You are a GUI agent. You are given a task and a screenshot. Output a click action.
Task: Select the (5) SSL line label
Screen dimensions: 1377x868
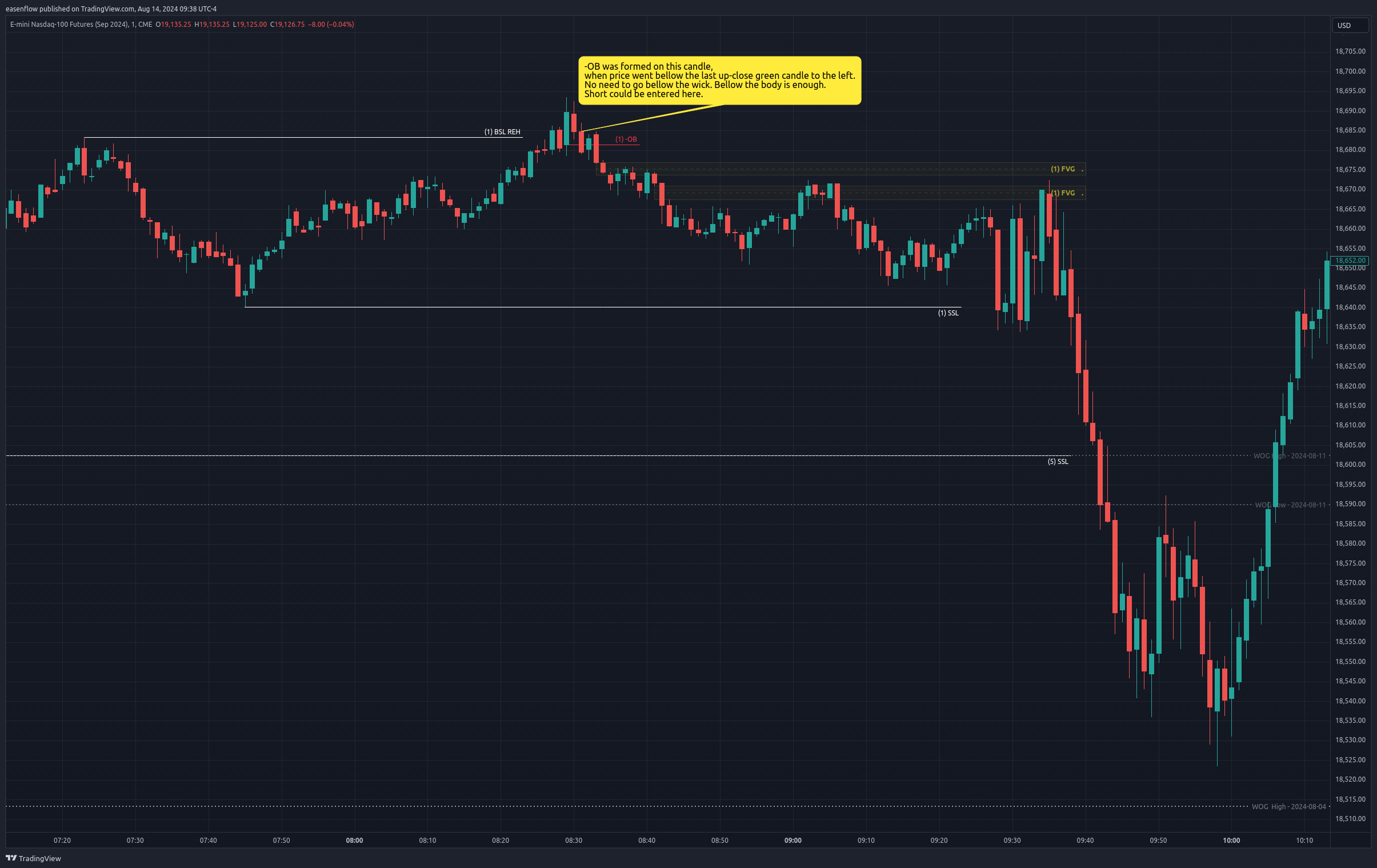coord(1058,461)
